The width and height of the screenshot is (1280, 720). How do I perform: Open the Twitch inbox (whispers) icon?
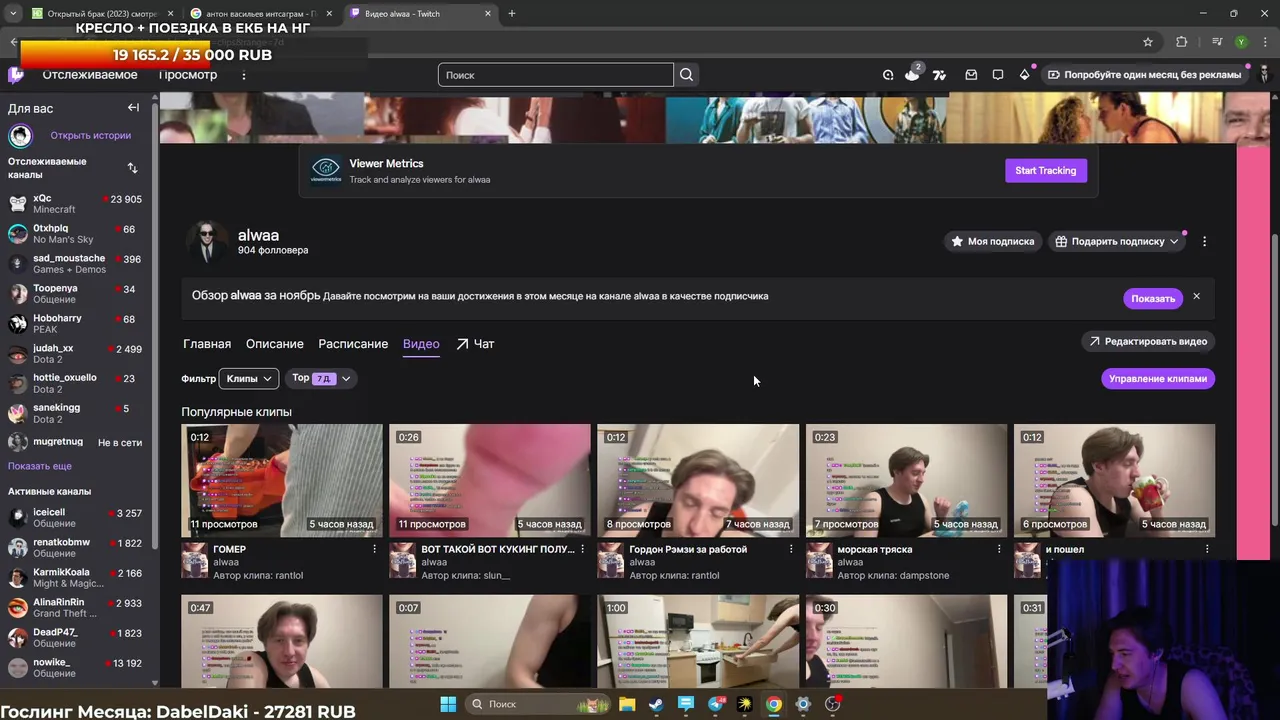pyautogui.click(x=970, y=75)
